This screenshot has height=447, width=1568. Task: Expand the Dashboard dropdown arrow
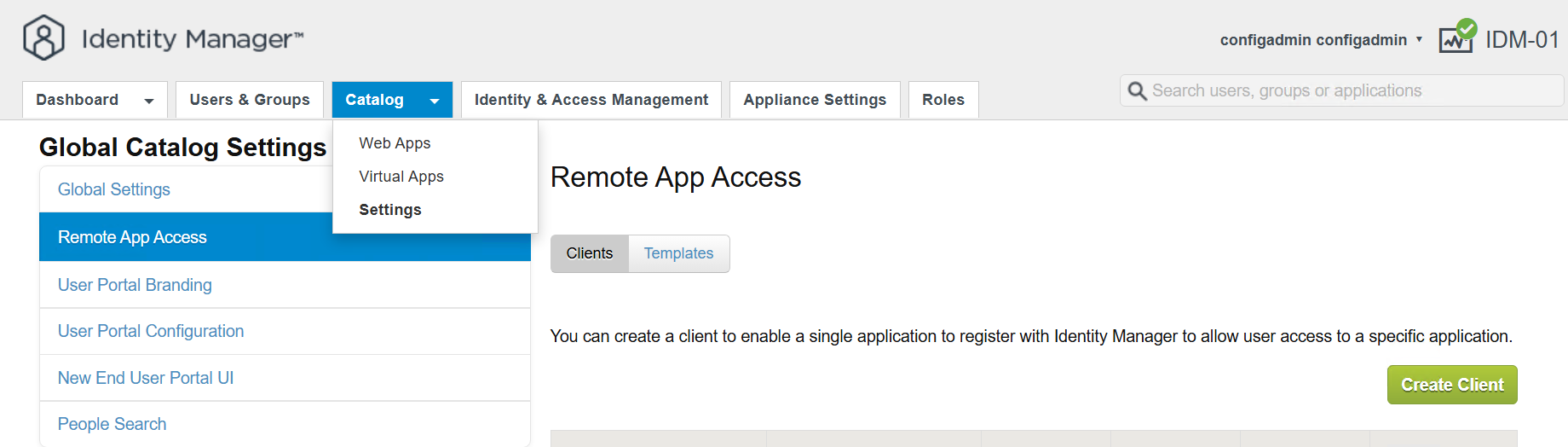[149, 101]
